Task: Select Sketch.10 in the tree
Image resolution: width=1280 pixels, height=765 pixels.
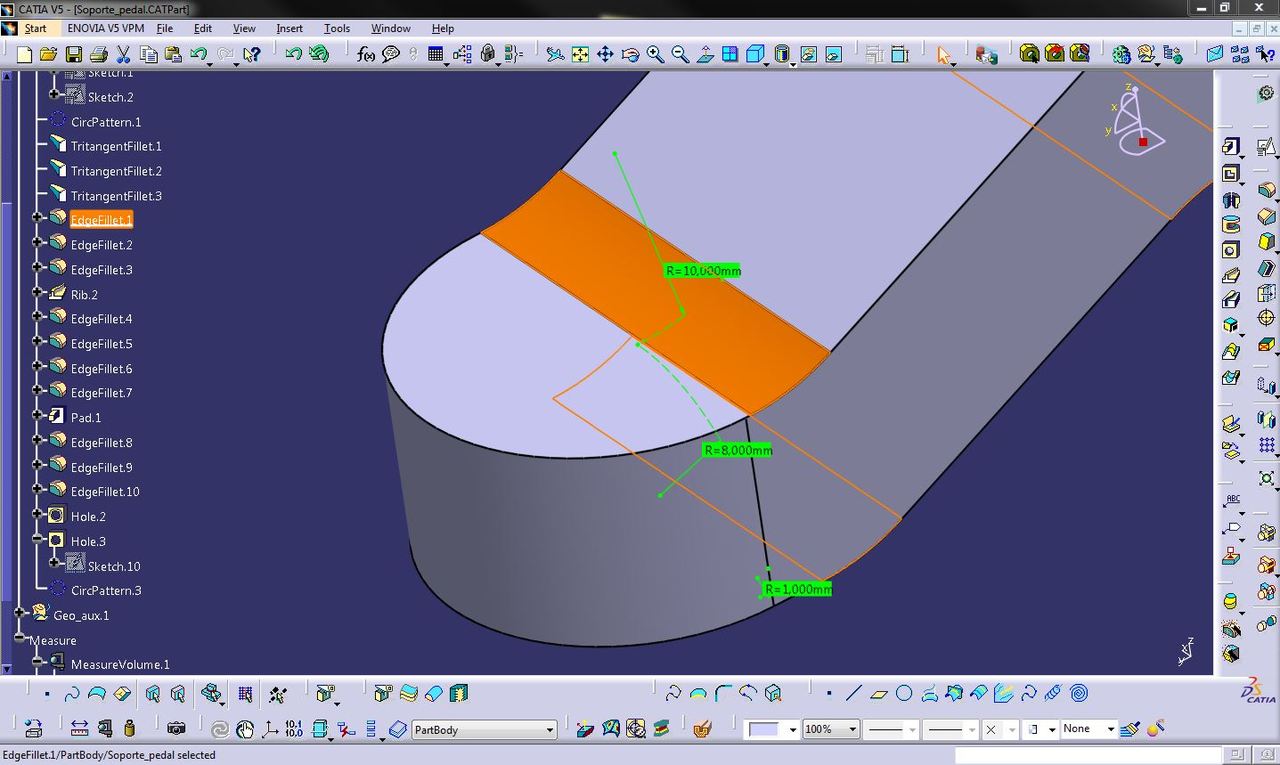Action: point(114,566)
